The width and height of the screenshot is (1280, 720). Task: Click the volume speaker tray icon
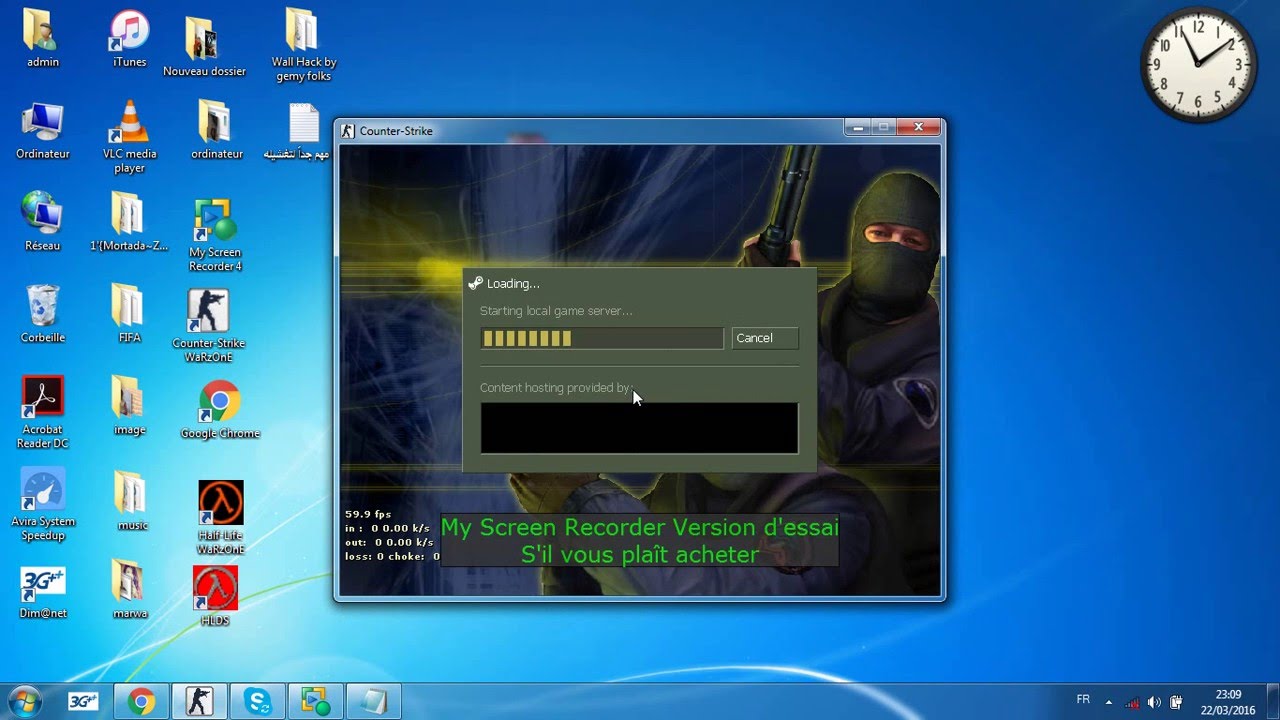1154,702
